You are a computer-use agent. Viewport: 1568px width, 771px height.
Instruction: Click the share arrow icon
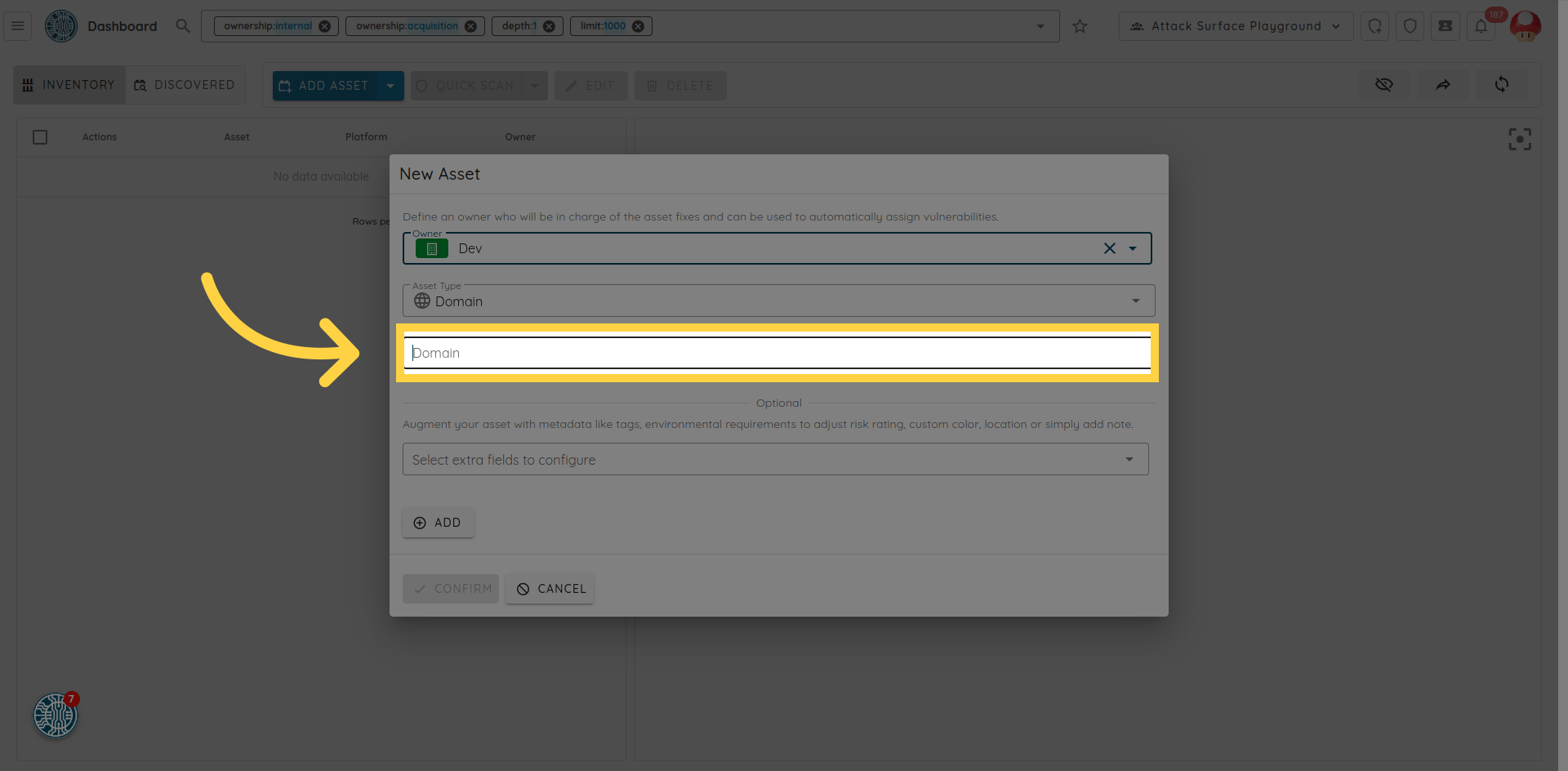tap(1443, 85)
